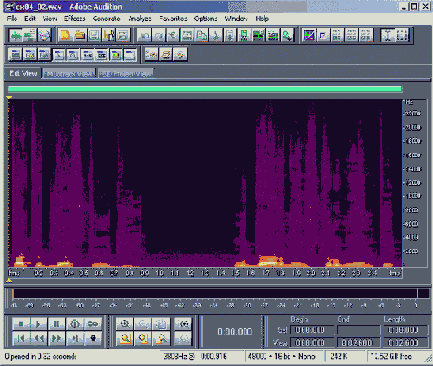The image size is (433, 366).
Task: Click the yellow page New file icon
Action: (x=65, y=35)
